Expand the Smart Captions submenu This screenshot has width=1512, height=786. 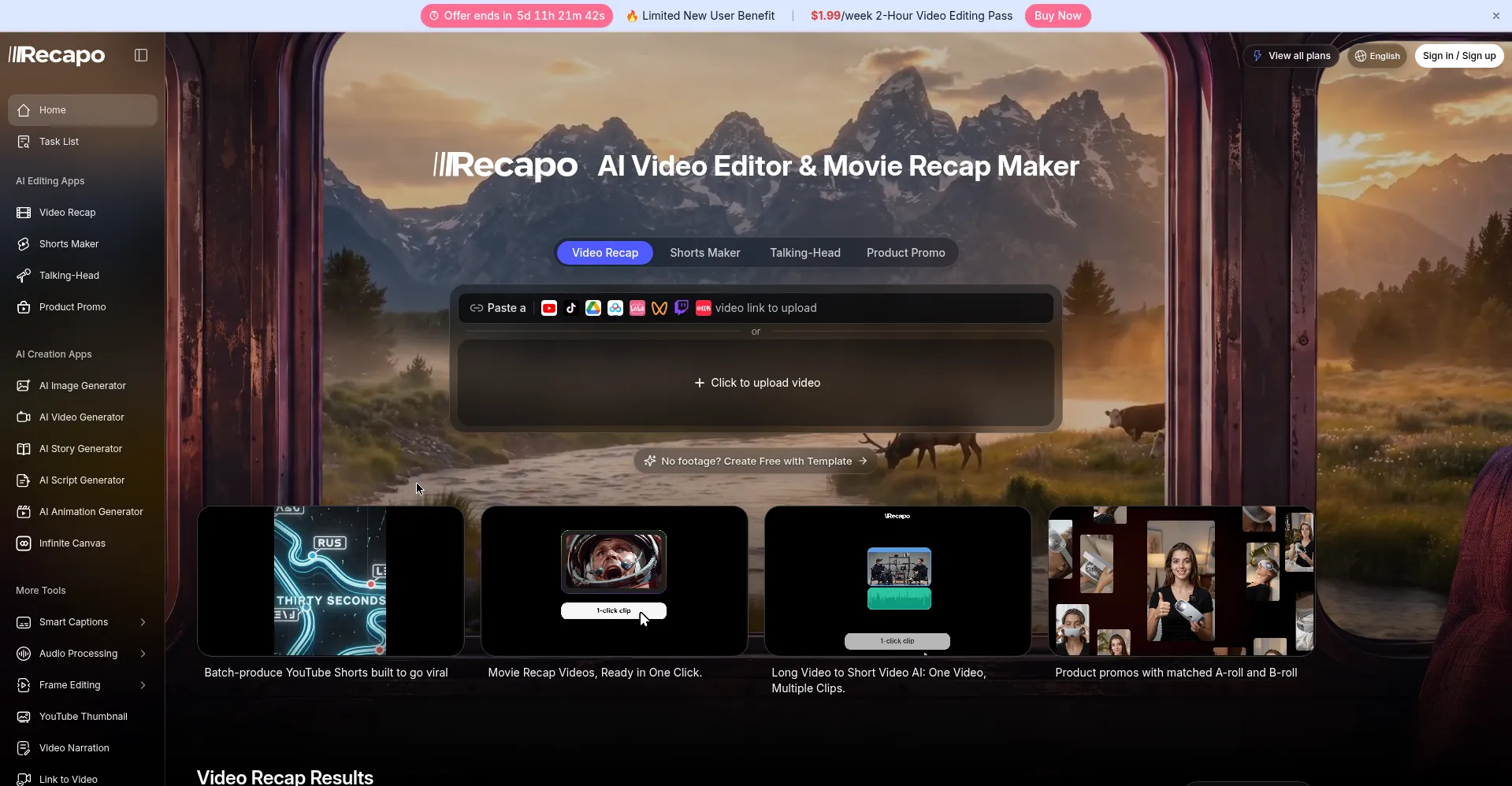pos(83,622)
